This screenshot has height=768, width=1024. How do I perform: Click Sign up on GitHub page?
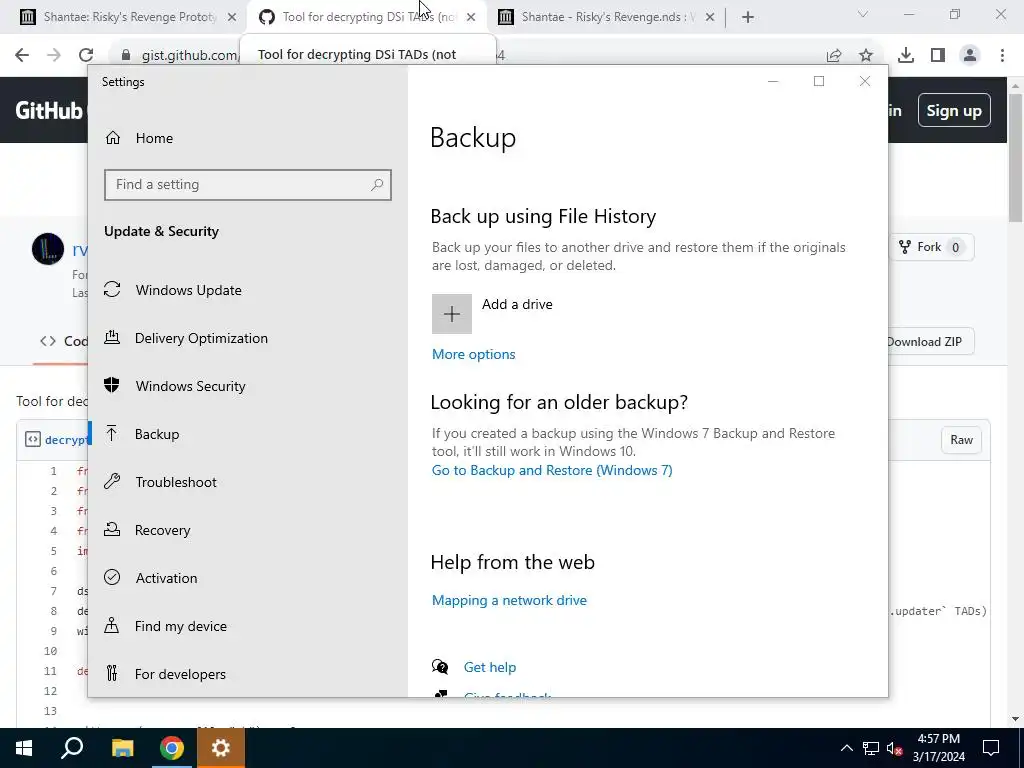click(953, 110)
